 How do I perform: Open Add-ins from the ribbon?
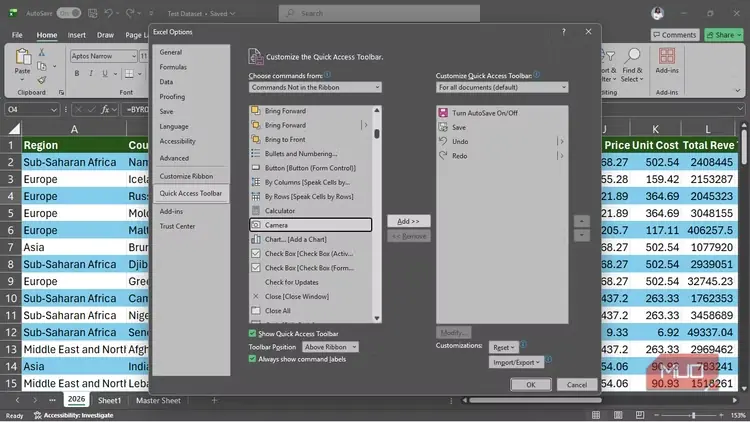667,61
